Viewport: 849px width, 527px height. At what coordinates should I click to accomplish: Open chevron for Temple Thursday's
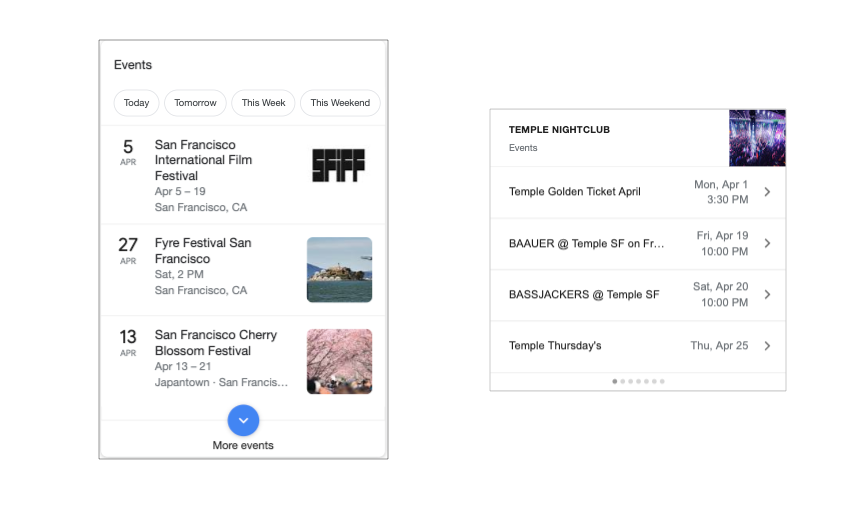pos(767,346)
